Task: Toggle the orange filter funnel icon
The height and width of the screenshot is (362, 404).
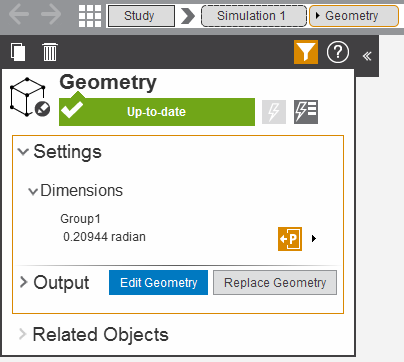Action: (x=306, y=52)
